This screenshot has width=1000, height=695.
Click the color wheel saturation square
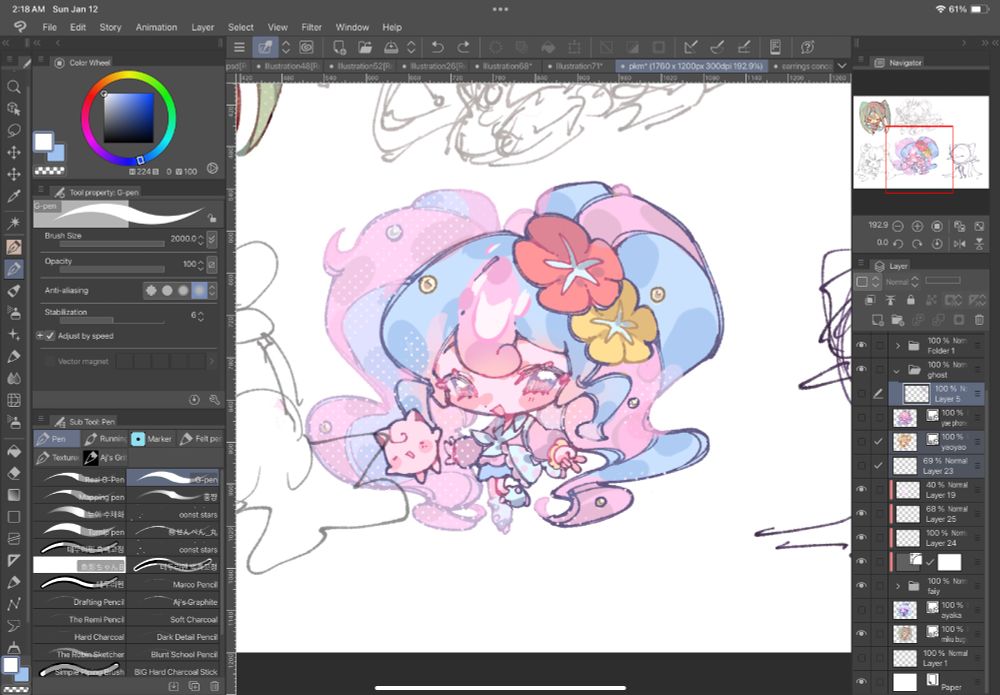coord(128,118)
